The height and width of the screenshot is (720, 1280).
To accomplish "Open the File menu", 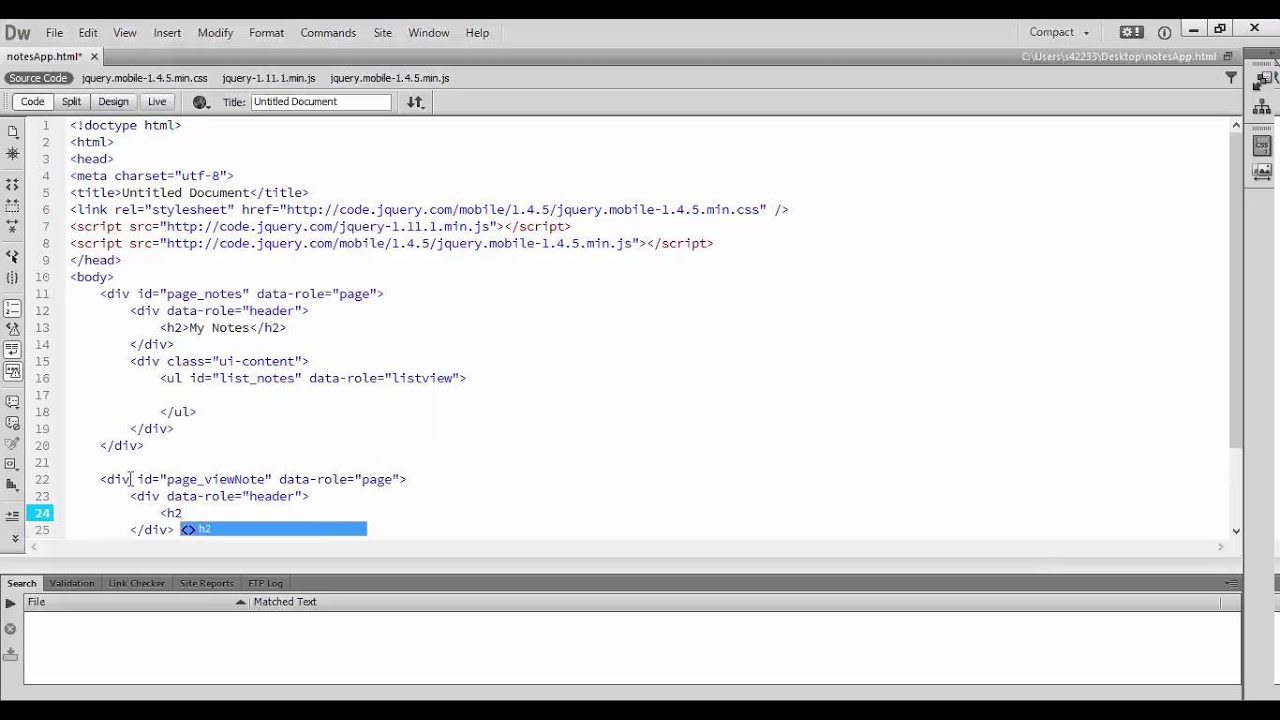I will 54,33.
